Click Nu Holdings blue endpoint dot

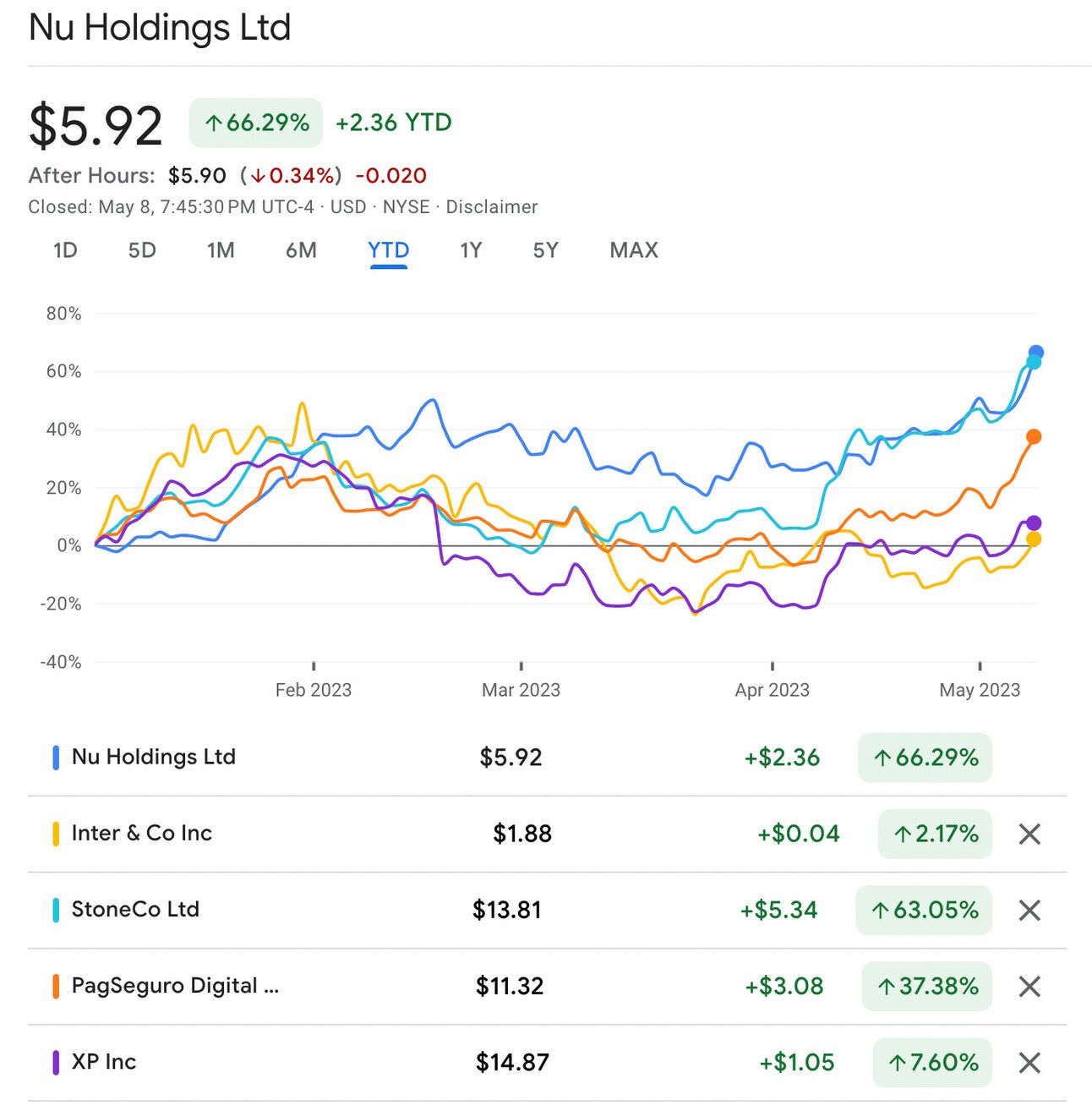pyautogui.click(x=1035, y=353)
